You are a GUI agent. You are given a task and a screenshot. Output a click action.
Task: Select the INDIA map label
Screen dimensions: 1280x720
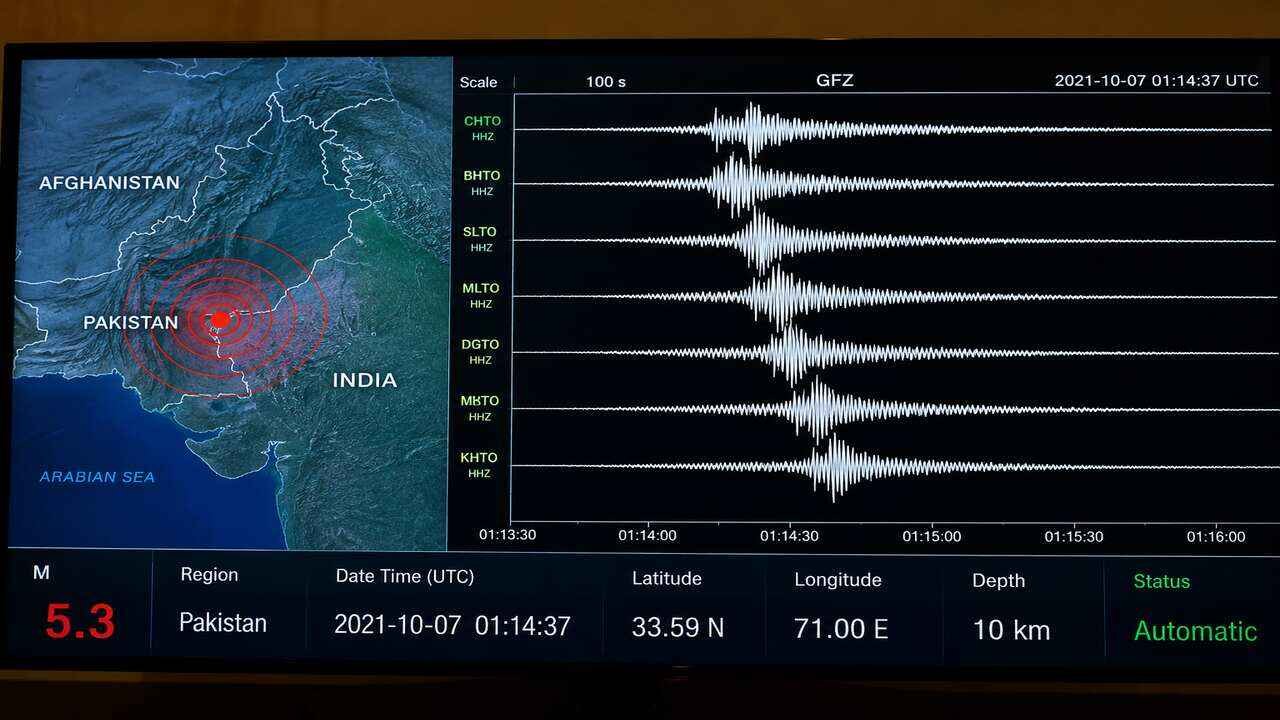(365, 380)
